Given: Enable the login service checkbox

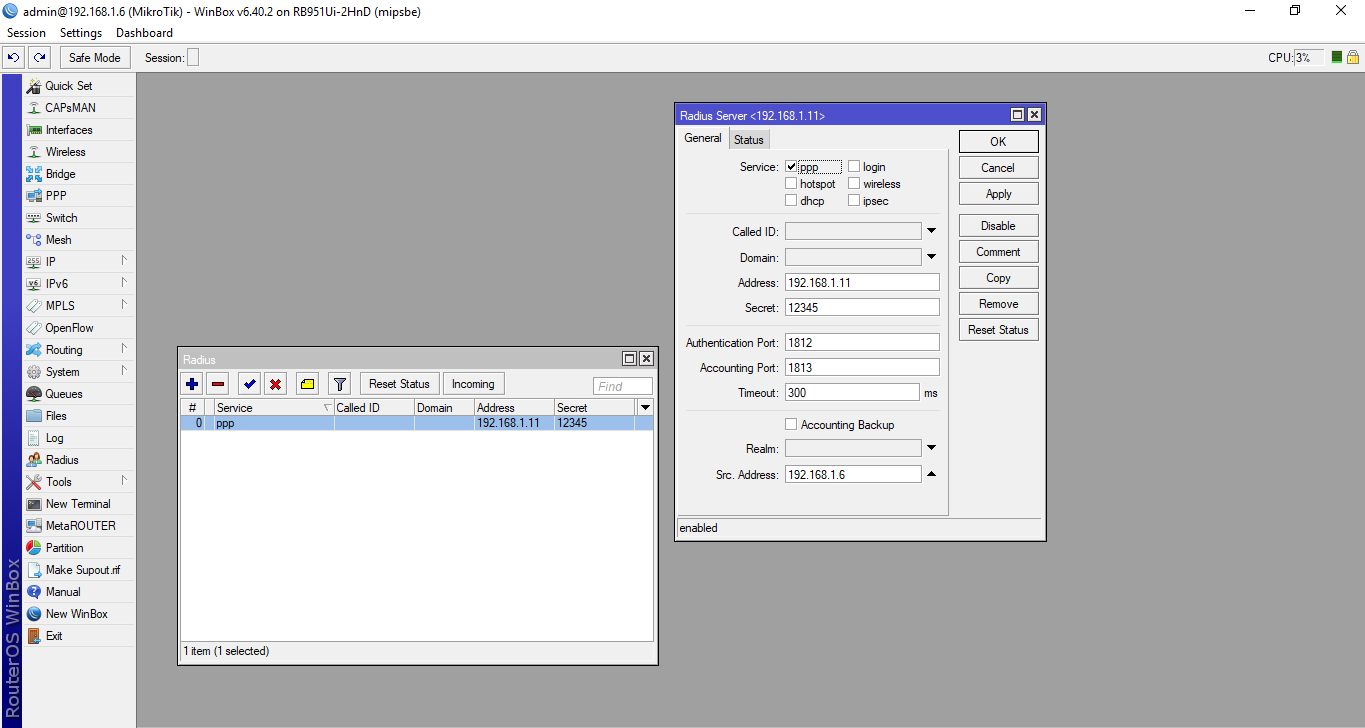Looking at the screenshot, I should pyautogui.click(x=854, y=167).
